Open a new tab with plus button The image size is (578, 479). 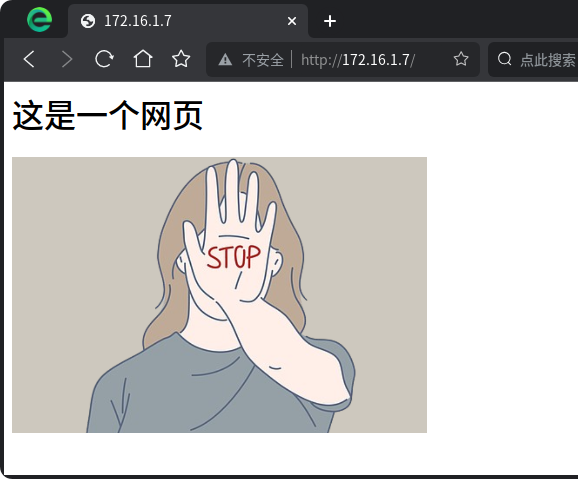330,21
